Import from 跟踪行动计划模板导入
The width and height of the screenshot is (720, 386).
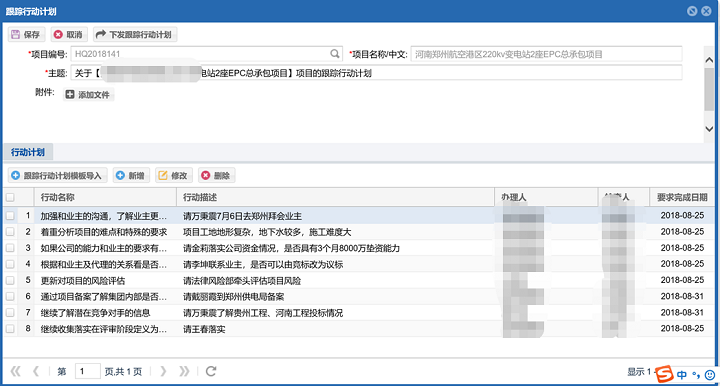coord(57,175)
